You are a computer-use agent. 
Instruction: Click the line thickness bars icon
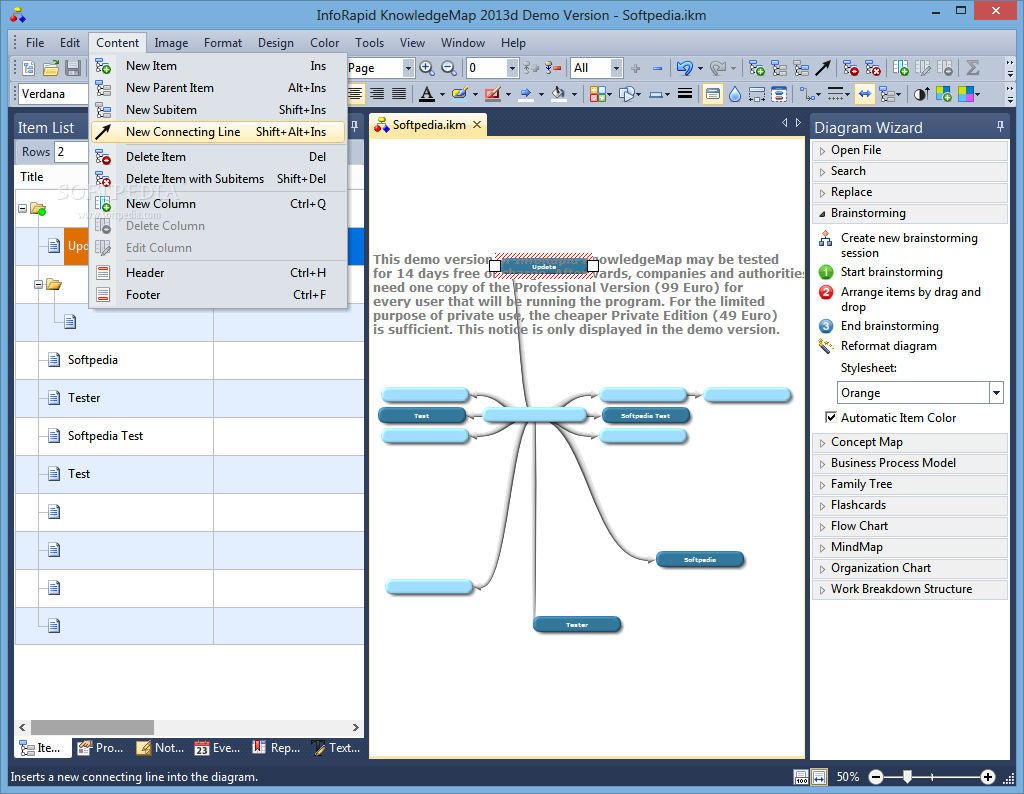[x=684, y=94]
